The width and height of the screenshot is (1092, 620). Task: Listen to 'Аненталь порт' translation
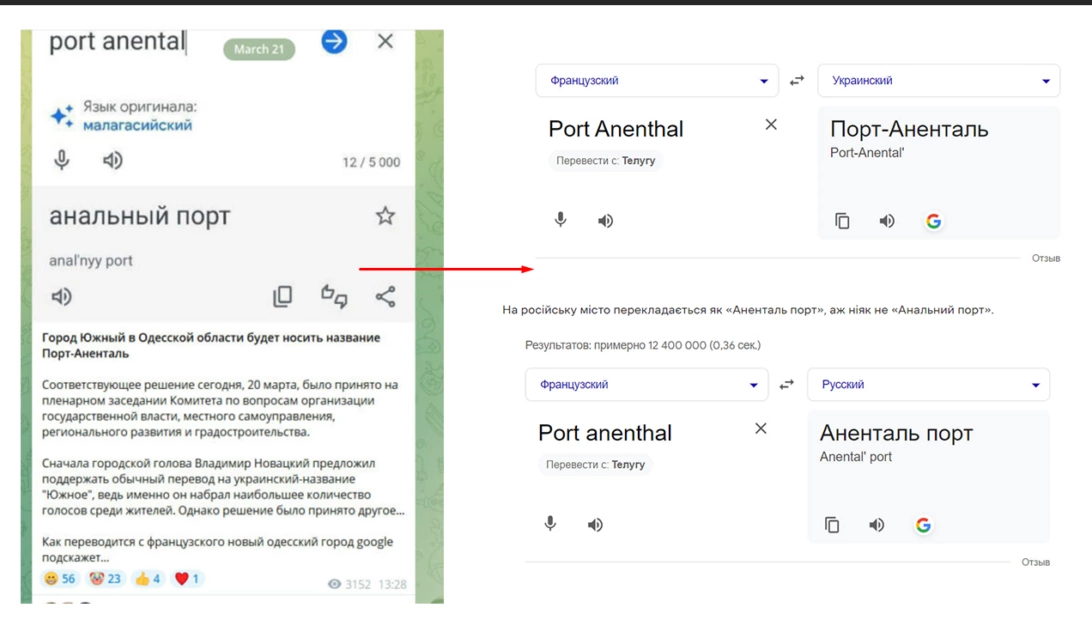tap(876, 525)
